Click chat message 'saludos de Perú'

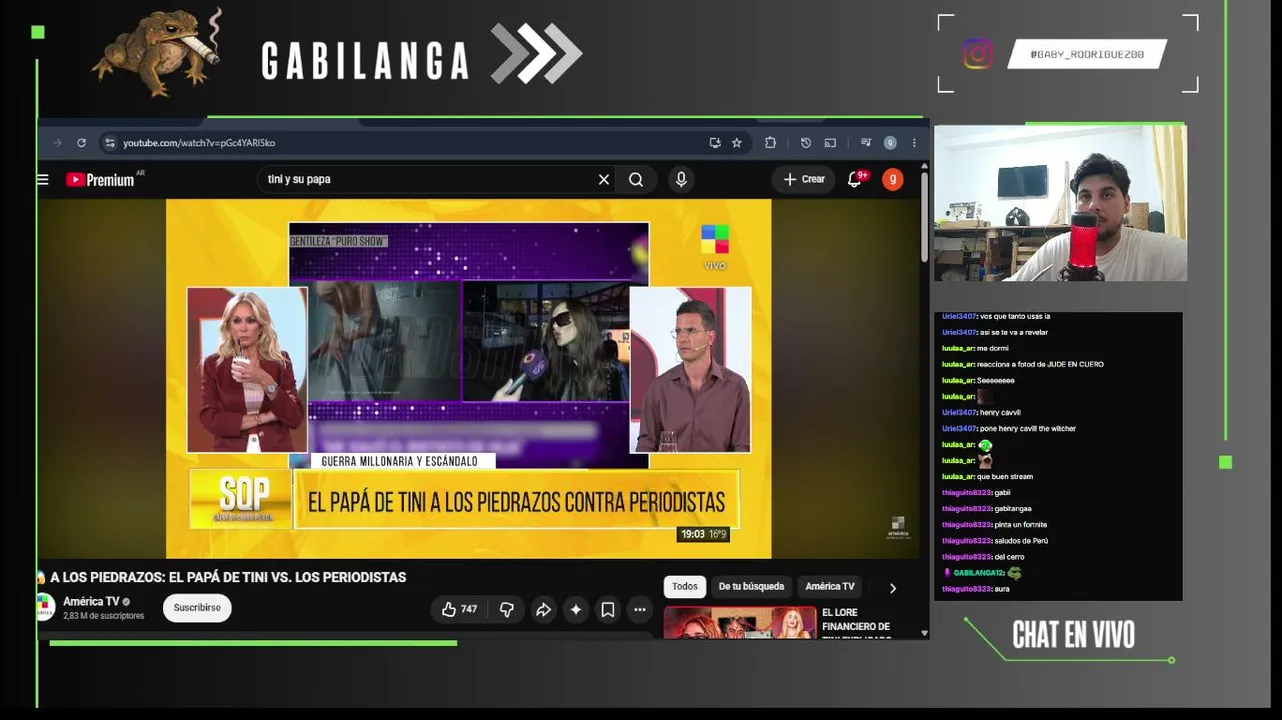1021,541
